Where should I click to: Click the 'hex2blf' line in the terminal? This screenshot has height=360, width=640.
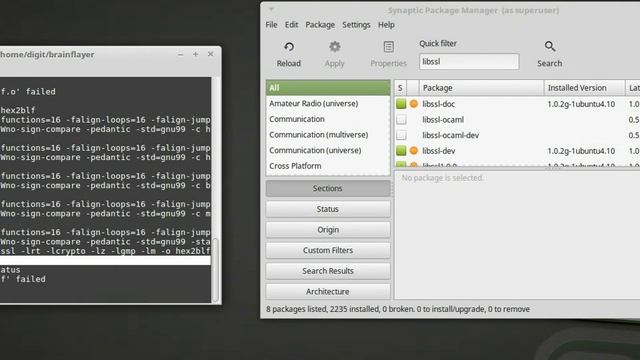click(18, 110)
